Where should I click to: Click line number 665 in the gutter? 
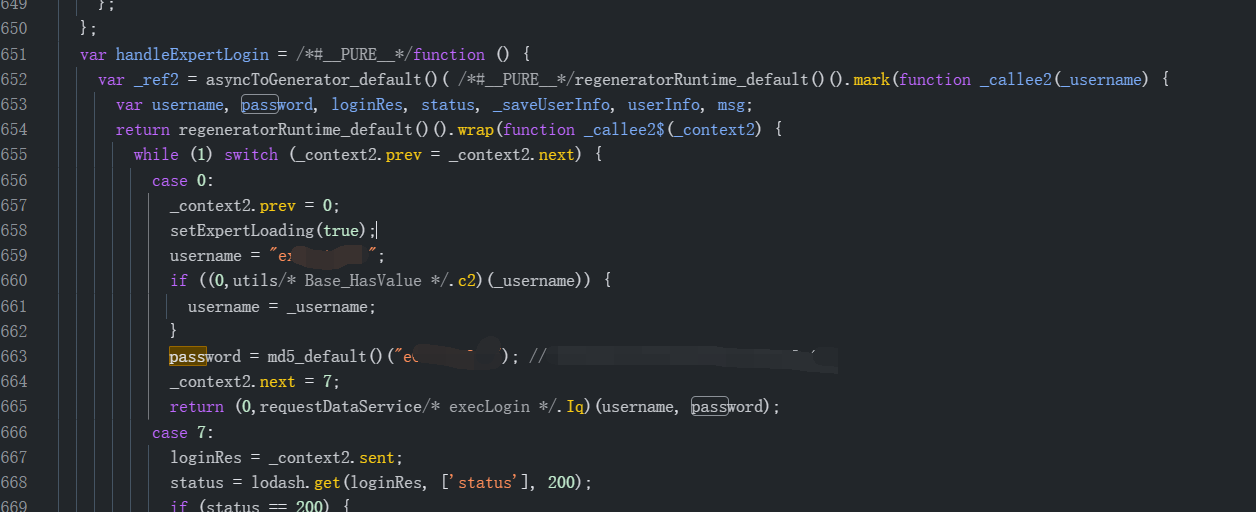[13, 406]
